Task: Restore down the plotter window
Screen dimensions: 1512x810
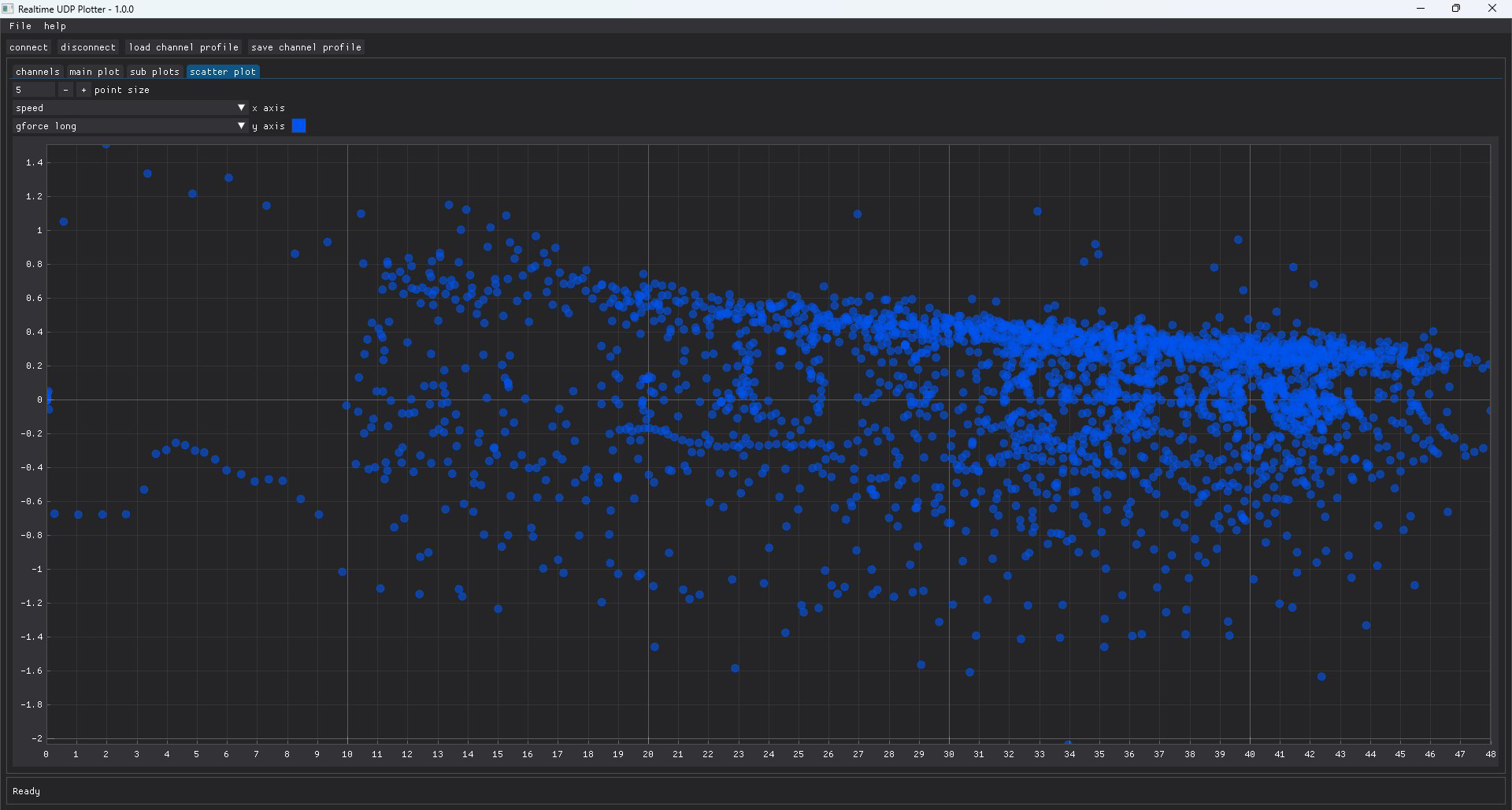Action: (1456, 9)
